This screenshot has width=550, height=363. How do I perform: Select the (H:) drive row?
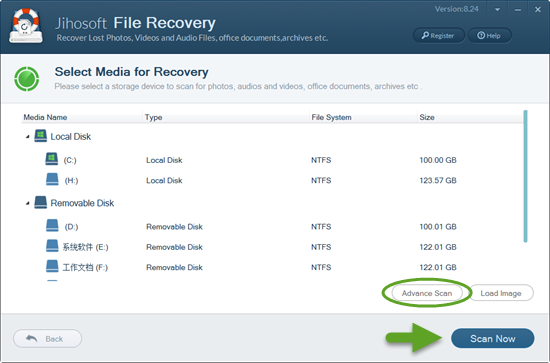click(x=272, y=180)
